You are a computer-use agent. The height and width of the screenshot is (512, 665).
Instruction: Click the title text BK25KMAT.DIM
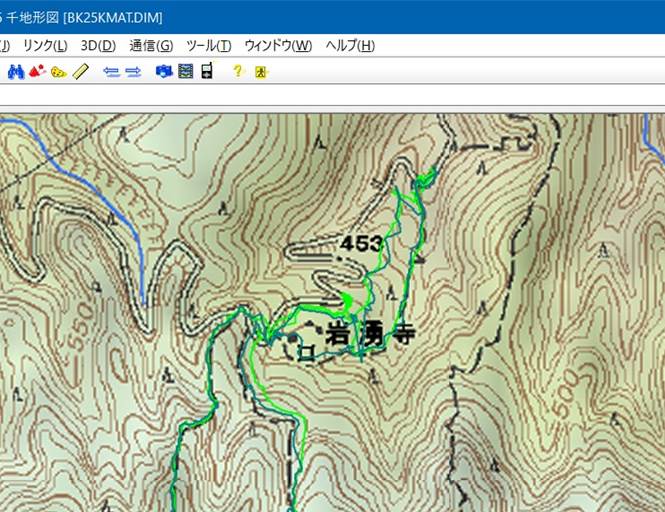click(x=113, y=18)
